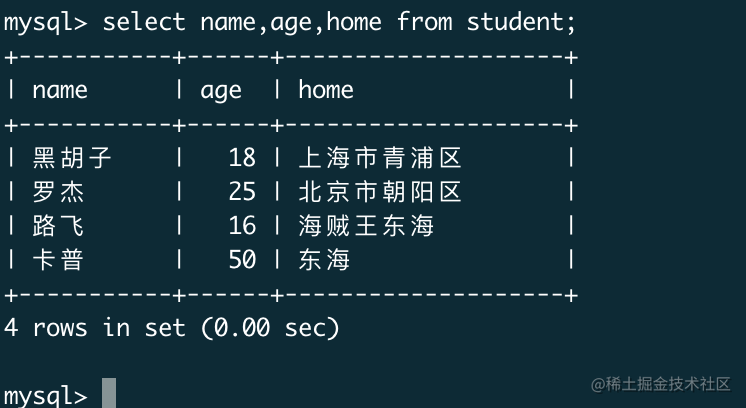The height and width of the screenshot is (408, 746).
Task: Click the age value 25
Action: click(242, 192)
